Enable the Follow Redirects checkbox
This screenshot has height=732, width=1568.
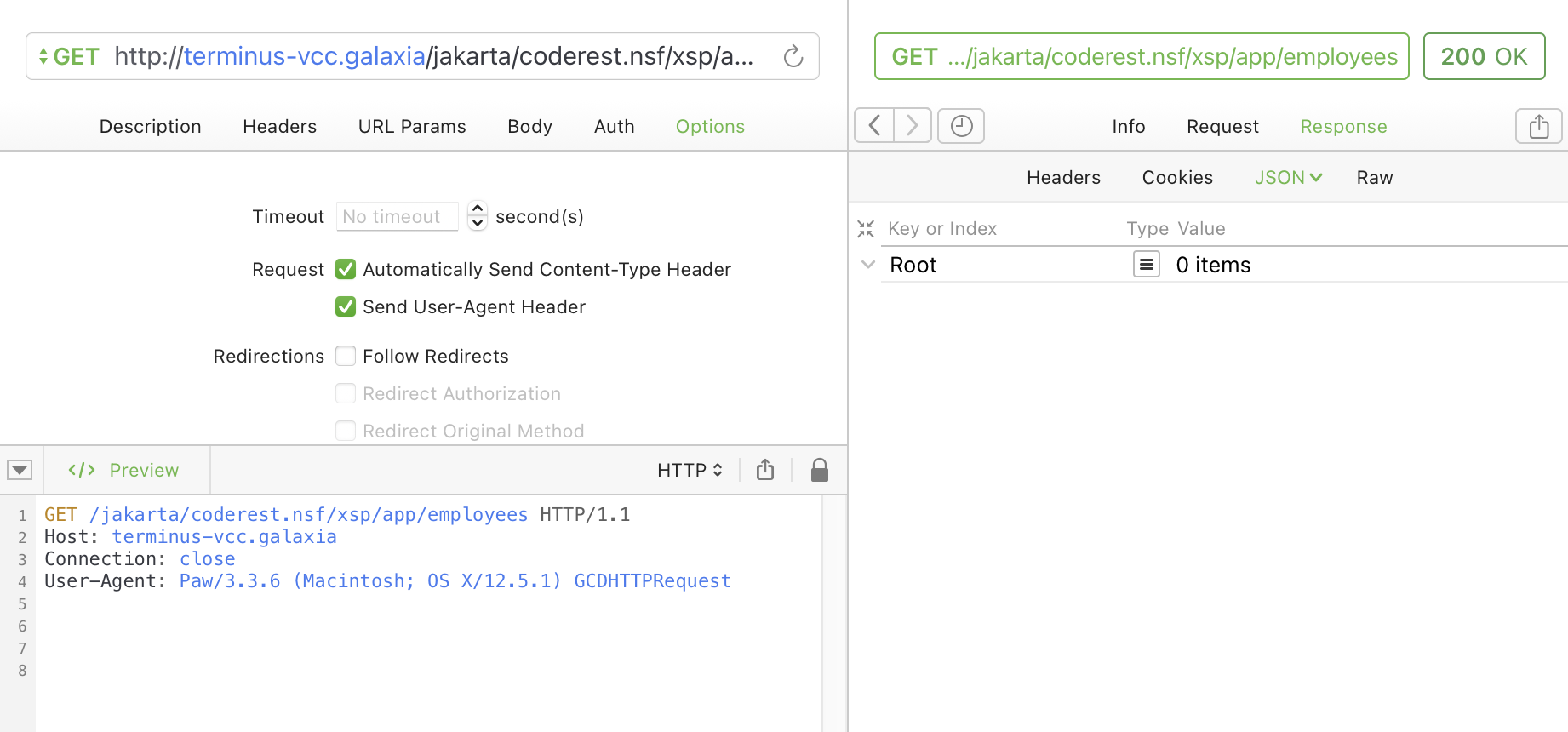(x=346, y=357)
